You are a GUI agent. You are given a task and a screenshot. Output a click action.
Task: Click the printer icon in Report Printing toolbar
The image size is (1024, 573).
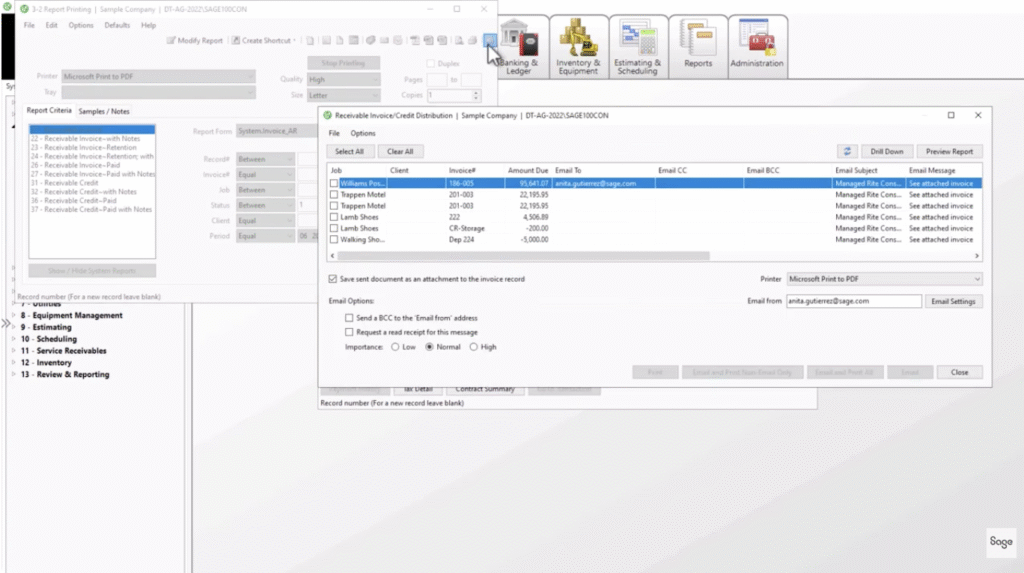pos(472,41)
